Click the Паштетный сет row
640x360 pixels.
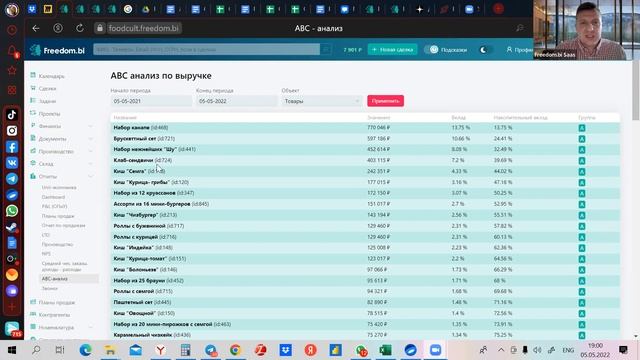pos(365,302)
